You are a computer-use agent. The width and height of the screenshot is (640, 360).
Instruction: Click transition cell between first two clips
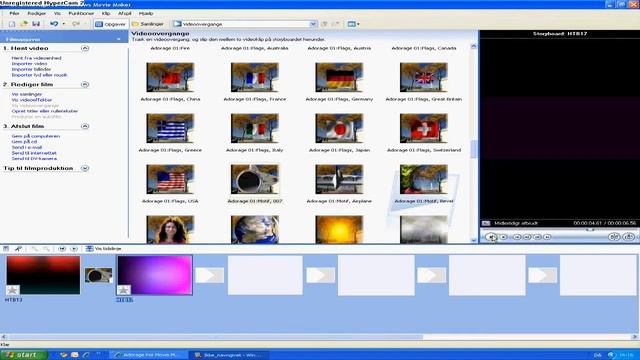click(98, 276)
